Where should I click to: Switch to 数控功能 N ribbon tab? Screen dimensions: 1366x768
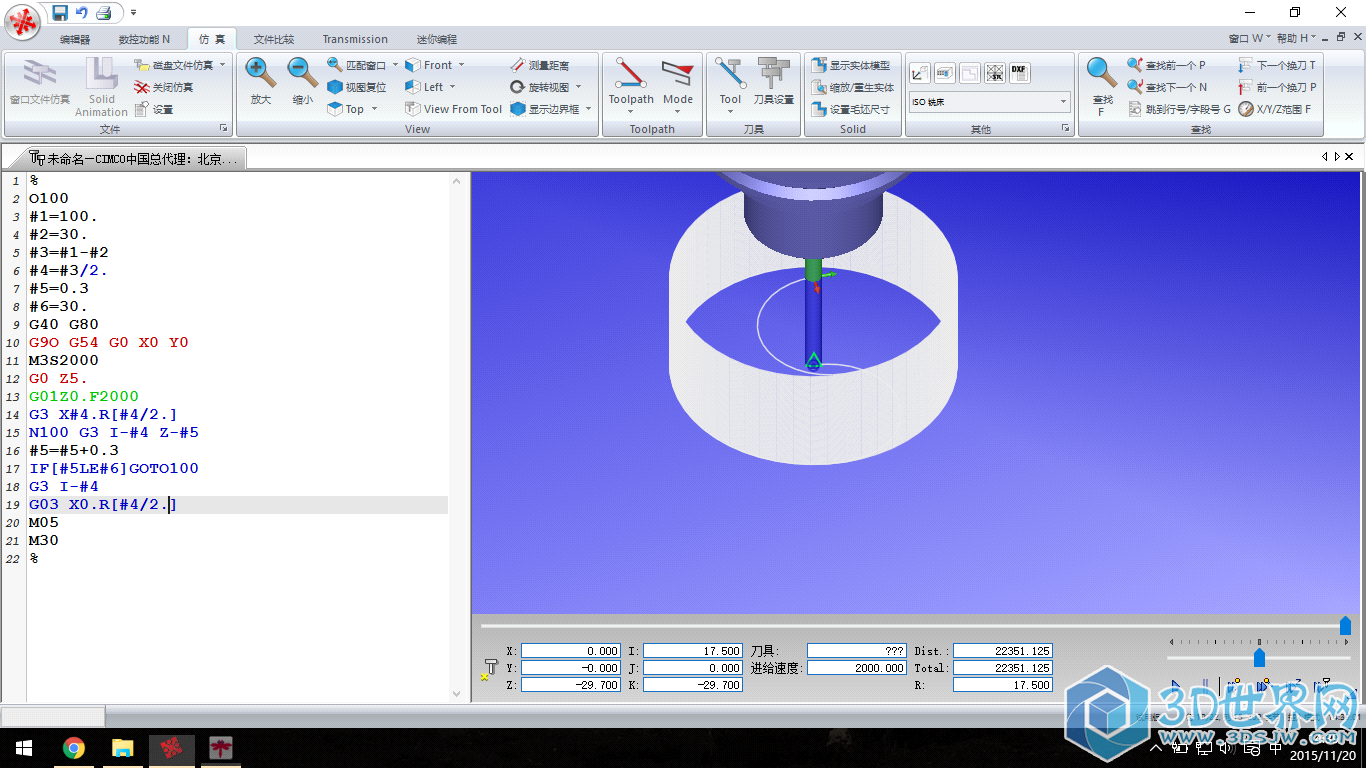[144, 40]
